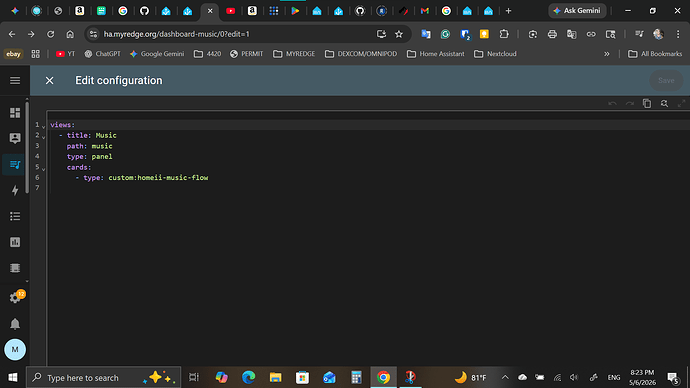This screenshot has width=690, height=388.
Task: Go to the browser home page
Action: click(70, 34)
